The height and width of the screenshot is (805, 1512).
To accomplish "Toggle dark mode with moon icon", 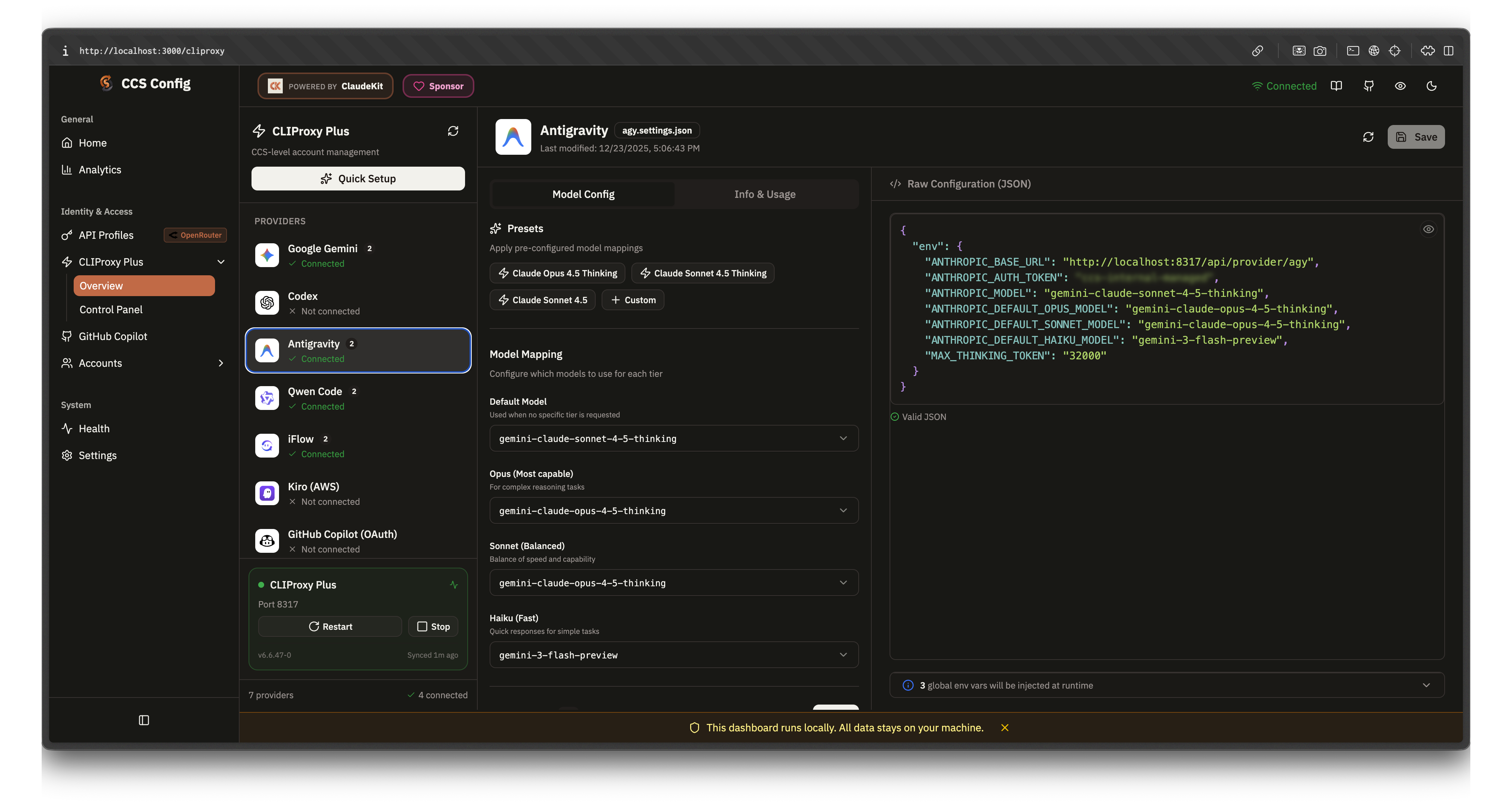I will (1432, 86).
